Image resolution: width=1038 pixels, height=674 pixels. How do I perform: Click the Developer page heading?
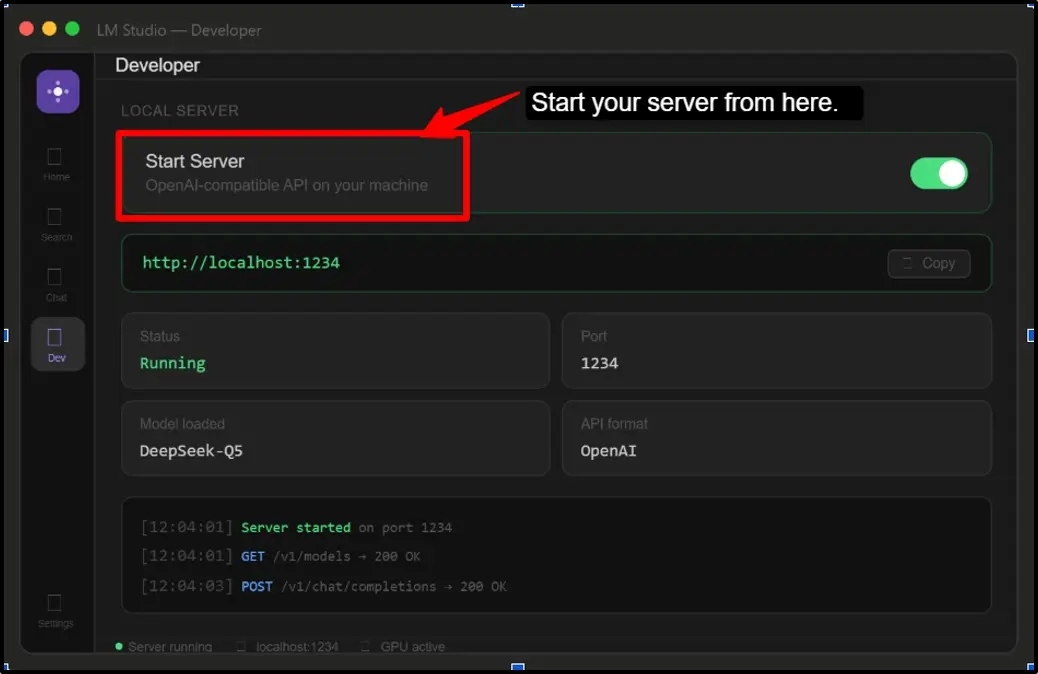[x=158, y=65]
